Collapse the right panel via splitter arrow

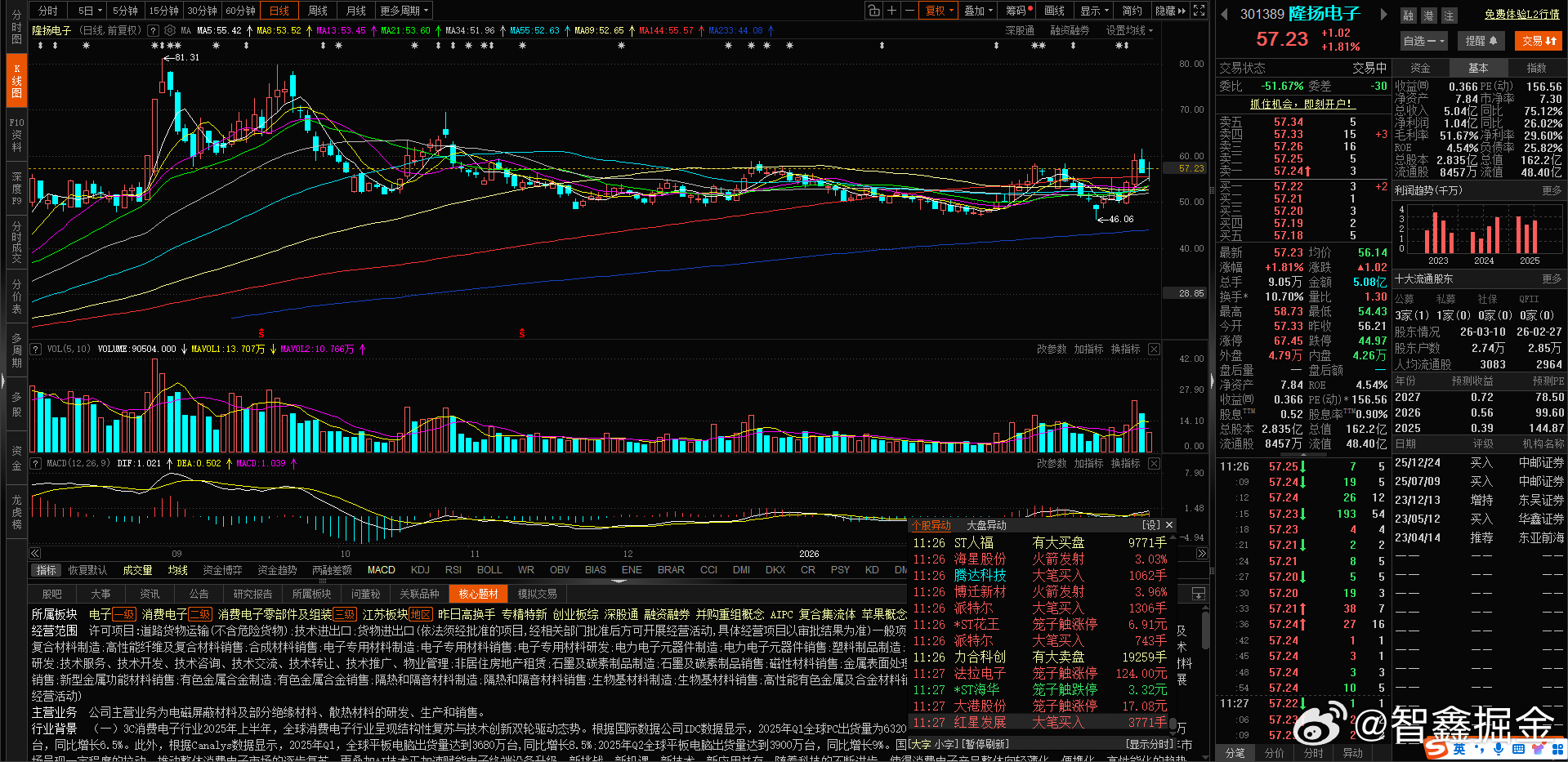(1212, 381)
